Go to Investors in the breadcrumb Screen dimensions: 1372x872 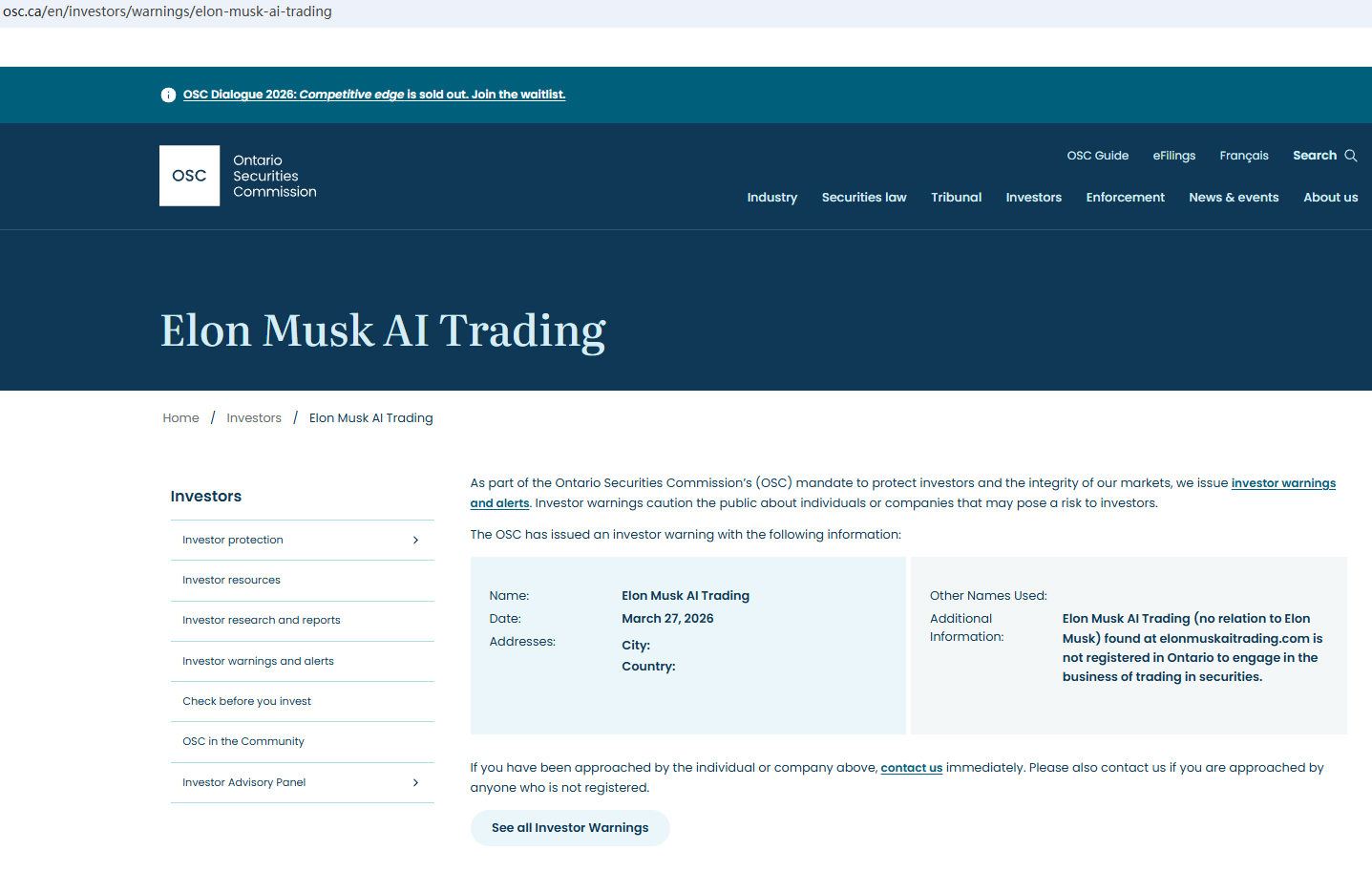coord(254,418)
